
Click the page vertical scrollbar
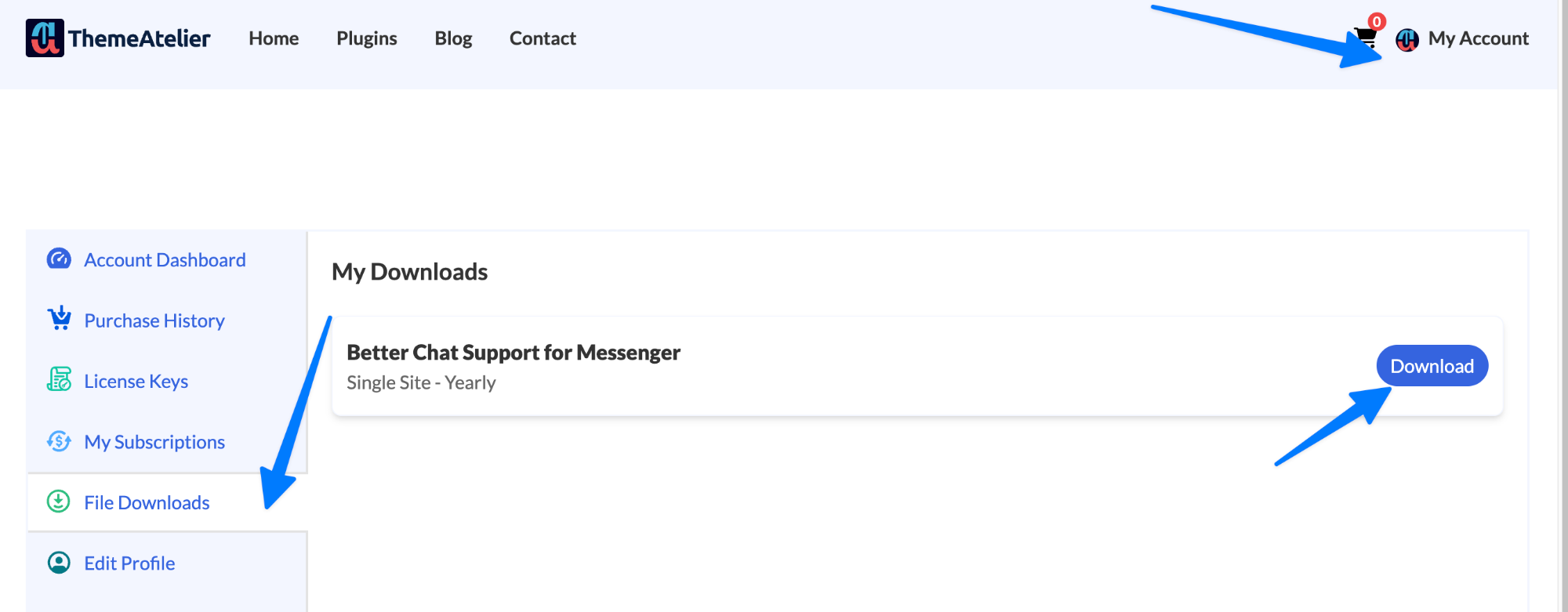click(1563, 306)
